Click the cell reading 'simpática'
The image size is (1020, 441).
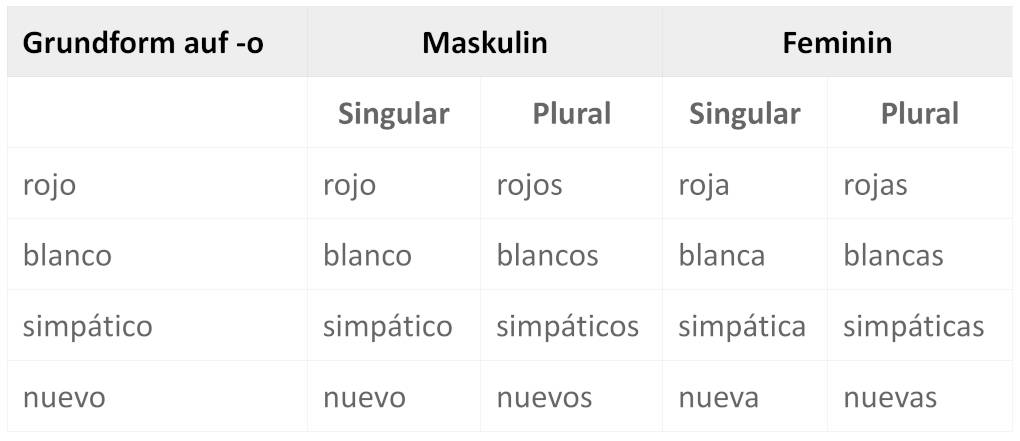[742, 327]
